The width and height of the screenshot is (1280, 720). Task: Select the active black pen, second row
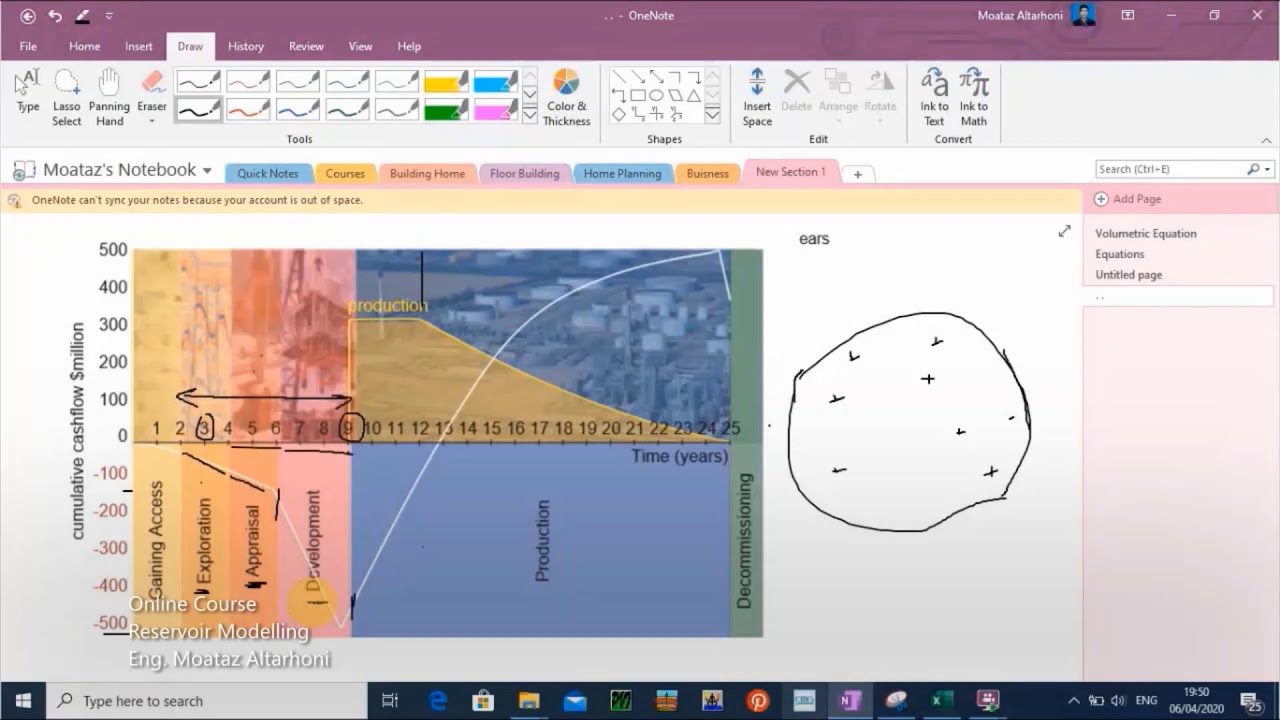(198, 110)
